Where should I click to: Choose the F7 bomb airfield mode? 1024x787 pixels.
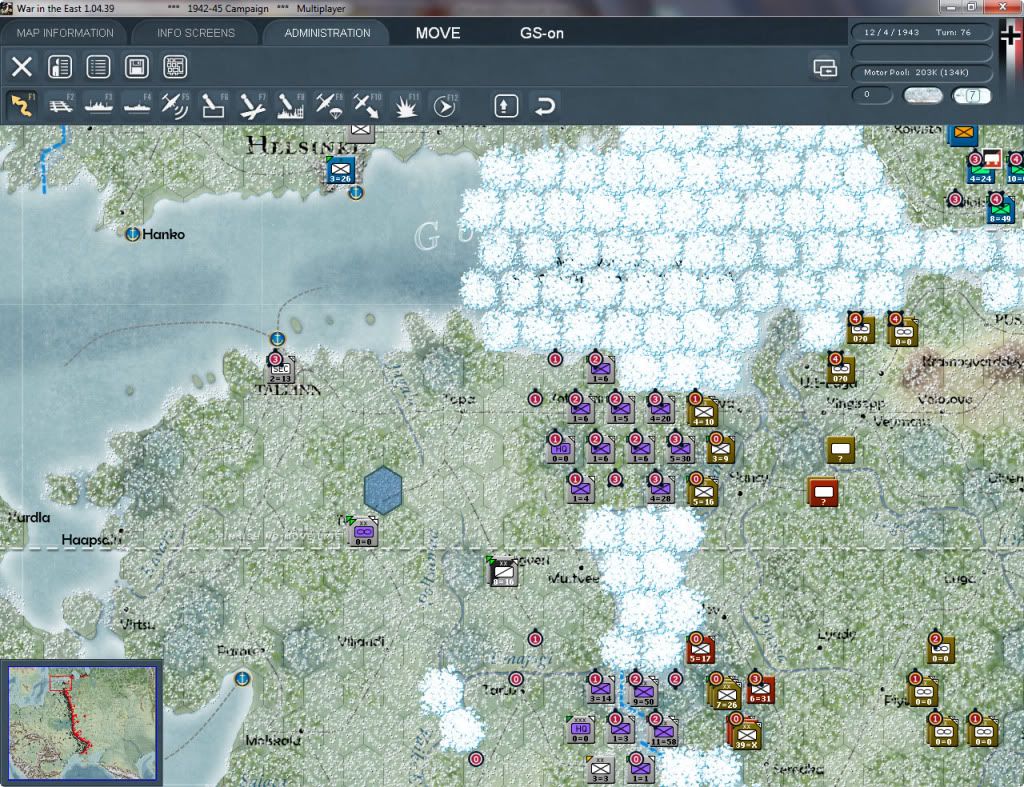tap(252, 105)
